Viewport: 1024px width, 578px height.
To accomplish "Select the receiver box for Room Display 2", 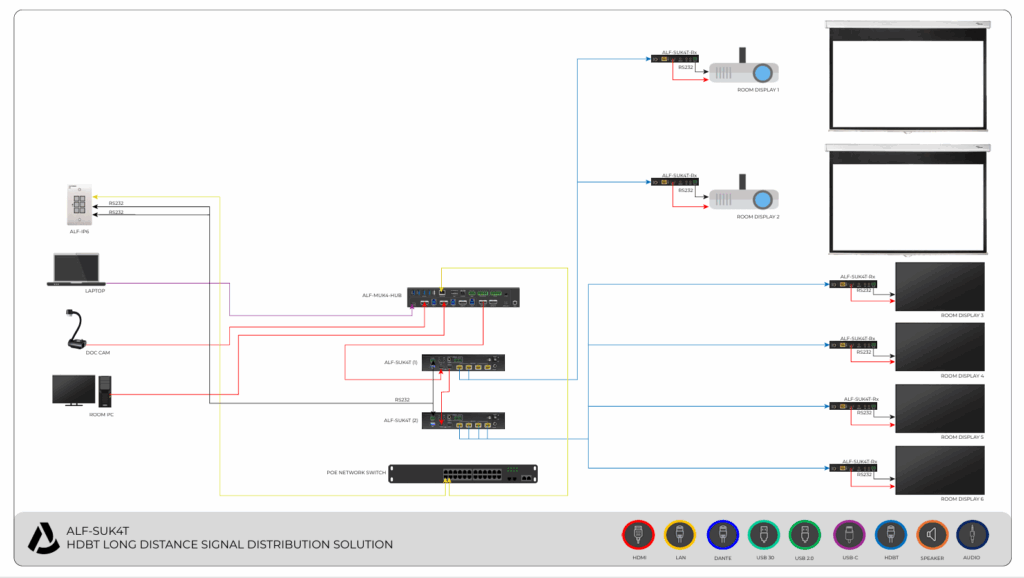I will pyautogui.click(x=675, y=182).
